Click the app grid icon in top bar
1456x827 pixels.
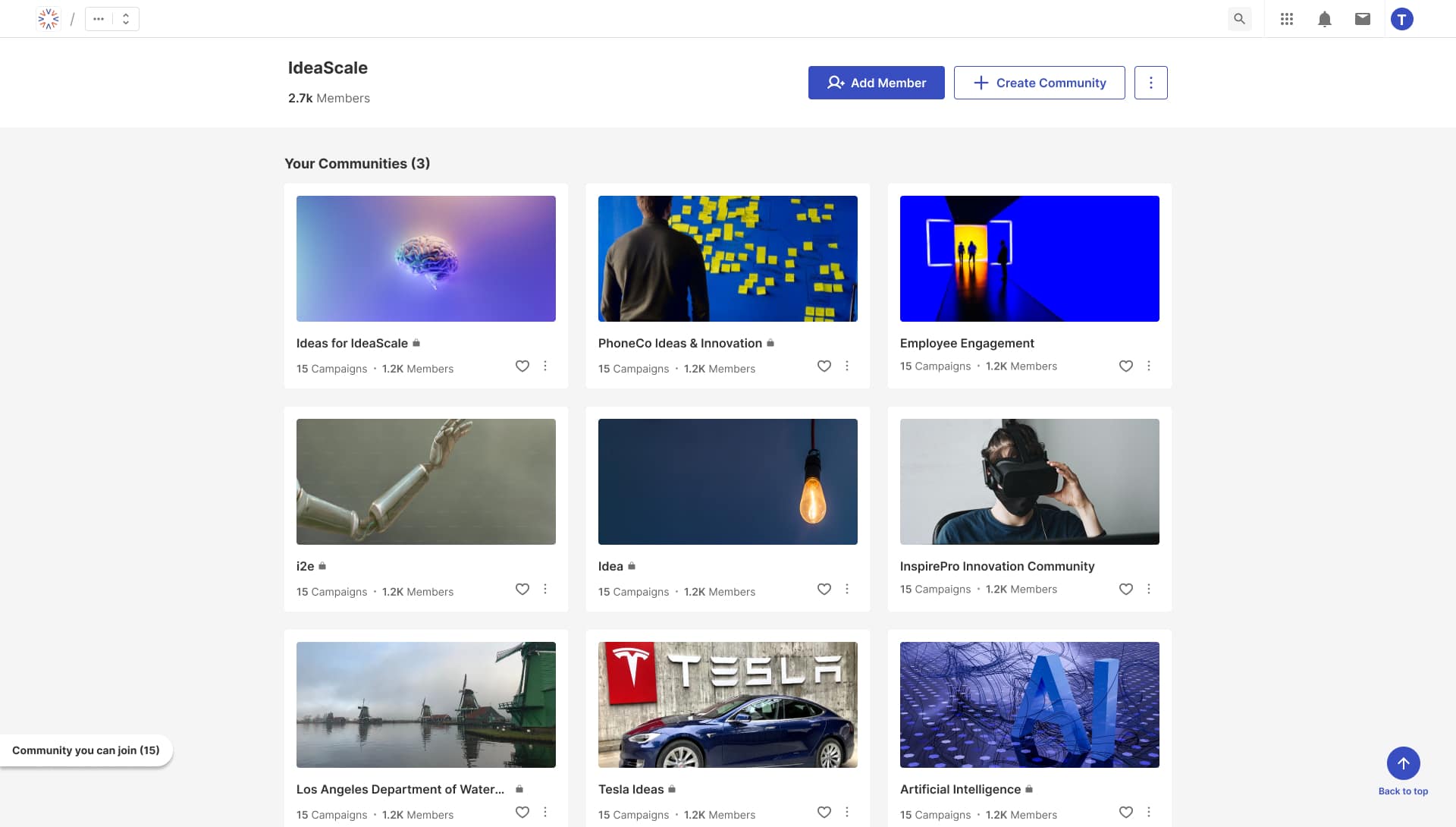tap(1286, 18)
